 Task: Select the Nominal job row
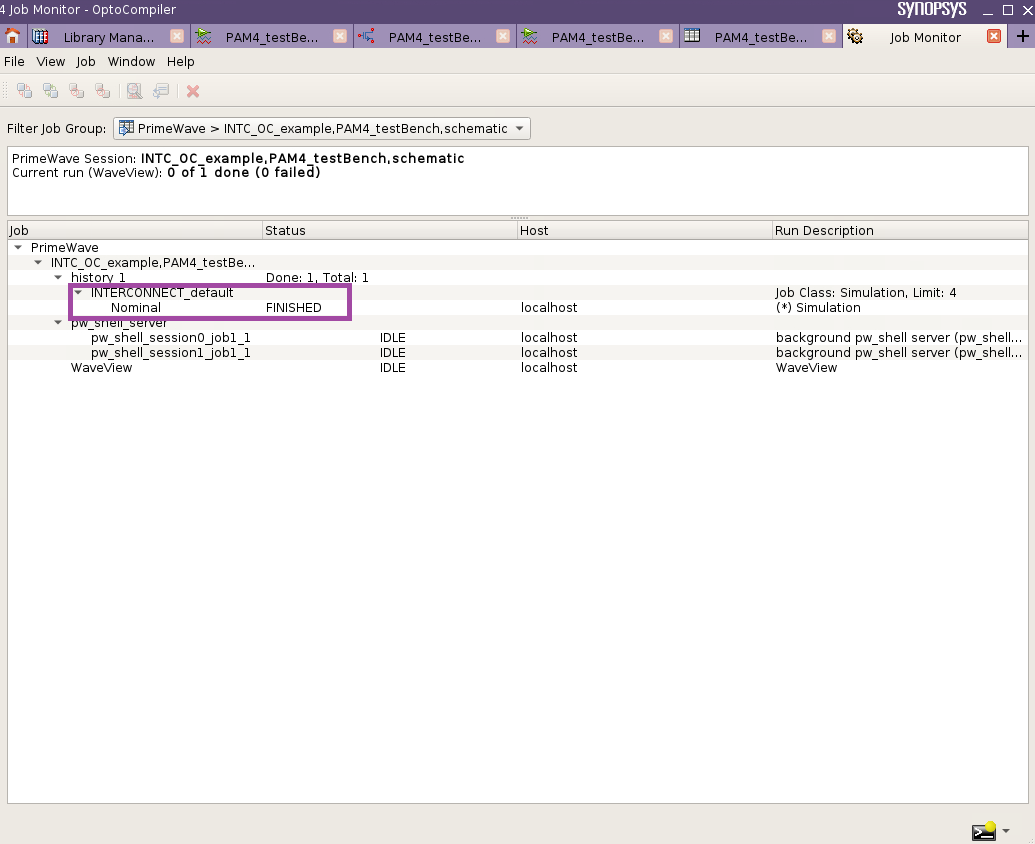click(518, 308)
